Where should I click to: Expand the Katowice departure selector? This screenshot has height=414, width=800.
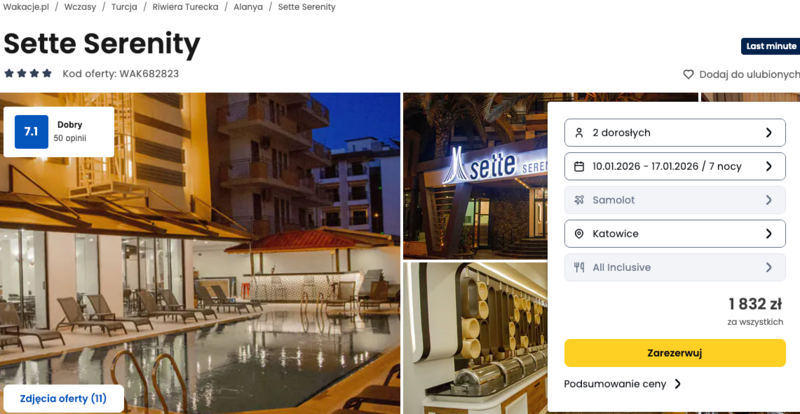coord(674,234)
